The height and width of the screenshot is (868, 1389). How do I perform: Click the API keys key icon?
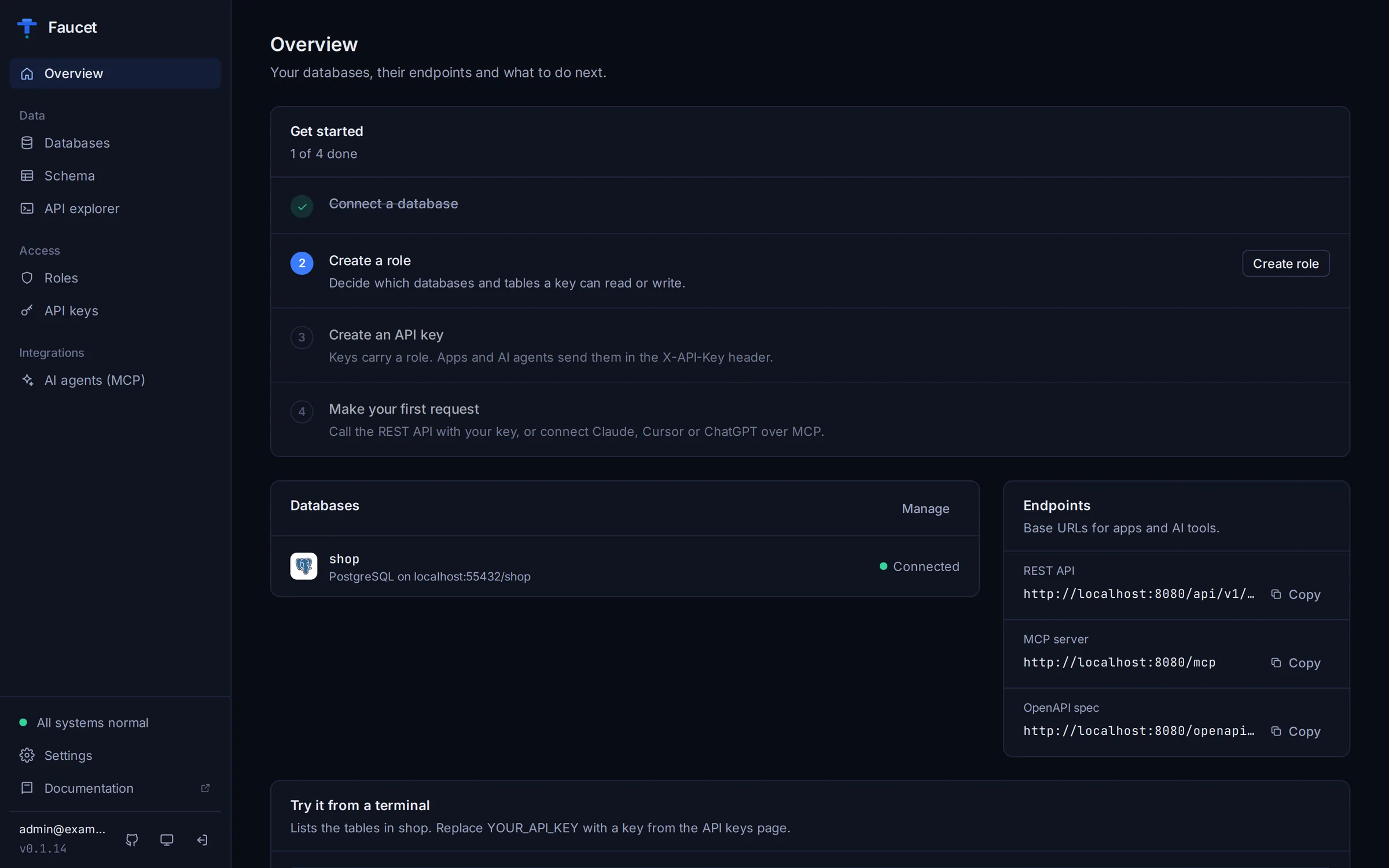tap(27, 311)
